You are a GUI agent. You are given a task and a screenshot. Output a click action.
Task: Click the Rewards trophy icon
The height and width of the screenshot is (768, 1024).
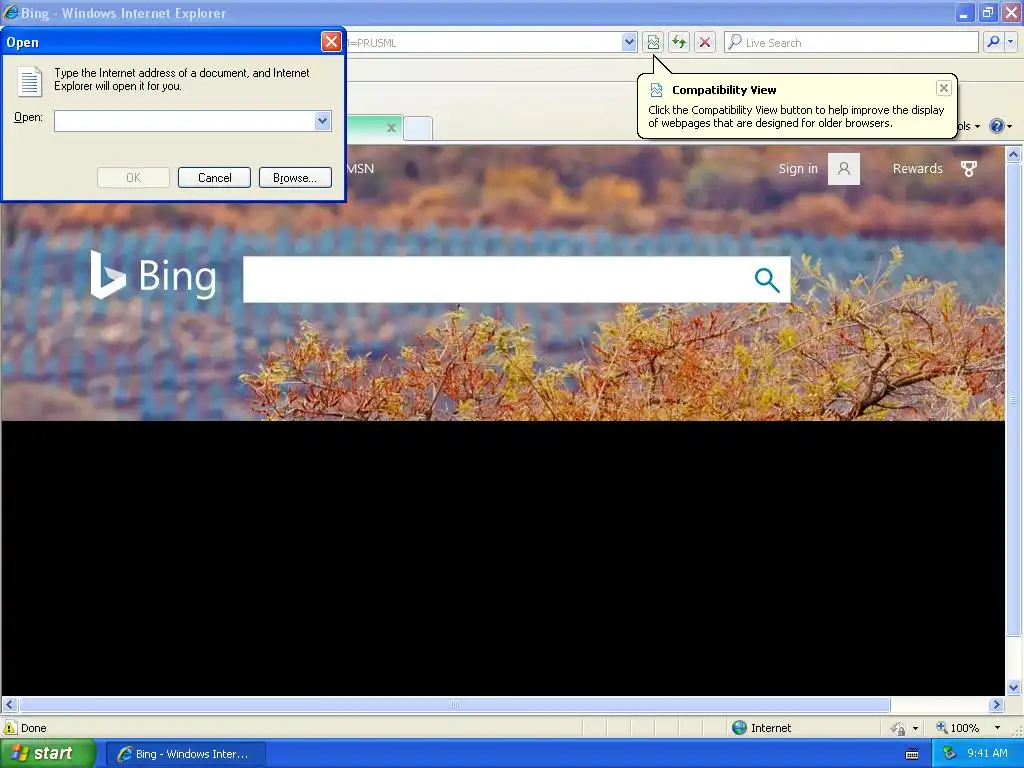tap(969, 169)
